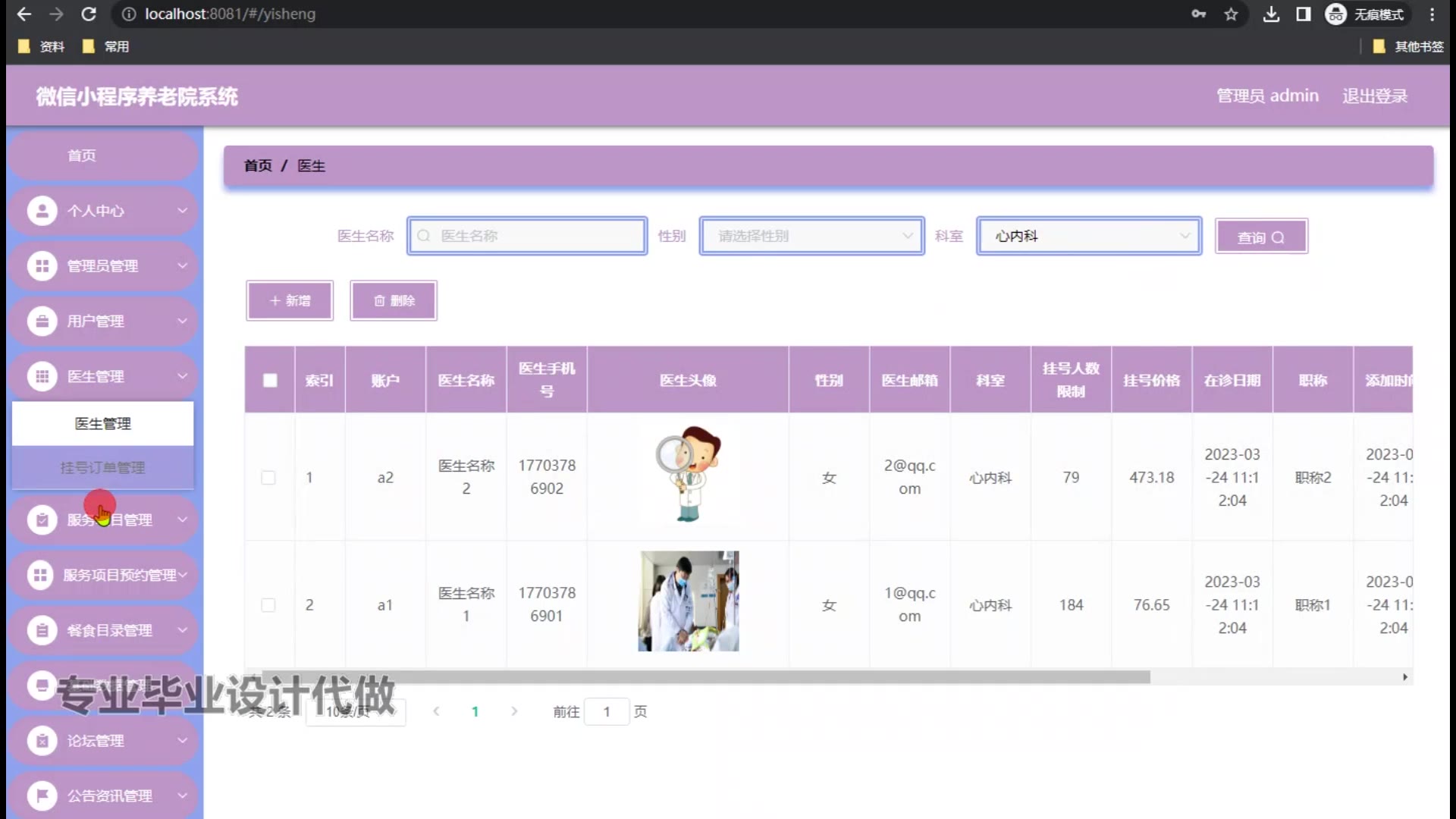Open the 常用 bookmark folder
This screenshot has width=1456, height=819.
pyautogui.click(x=106, y=46)
